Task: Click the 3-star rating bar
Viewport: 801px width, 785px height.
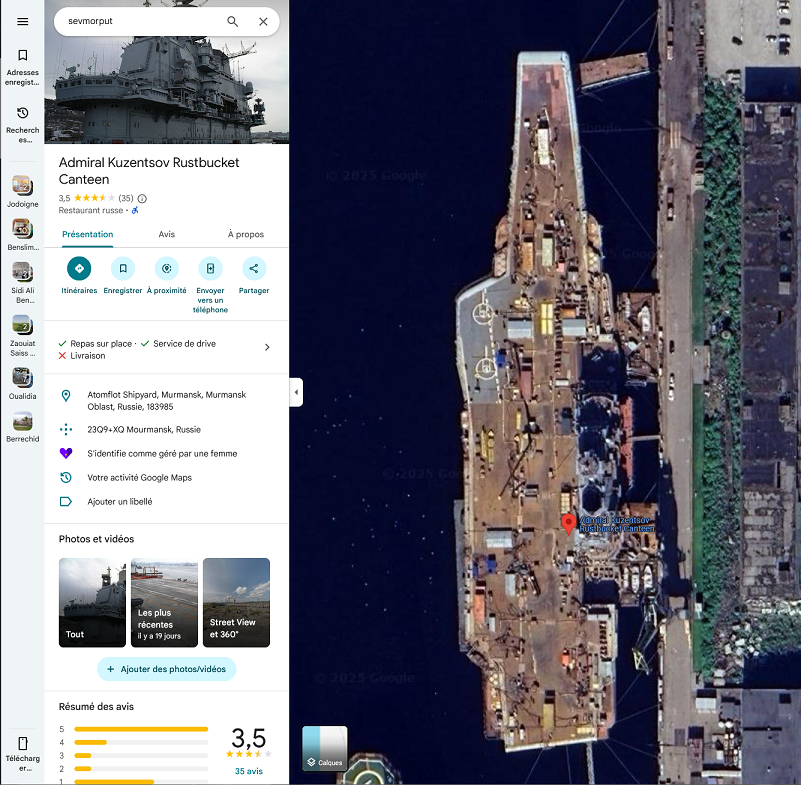Action: (141, 755)
